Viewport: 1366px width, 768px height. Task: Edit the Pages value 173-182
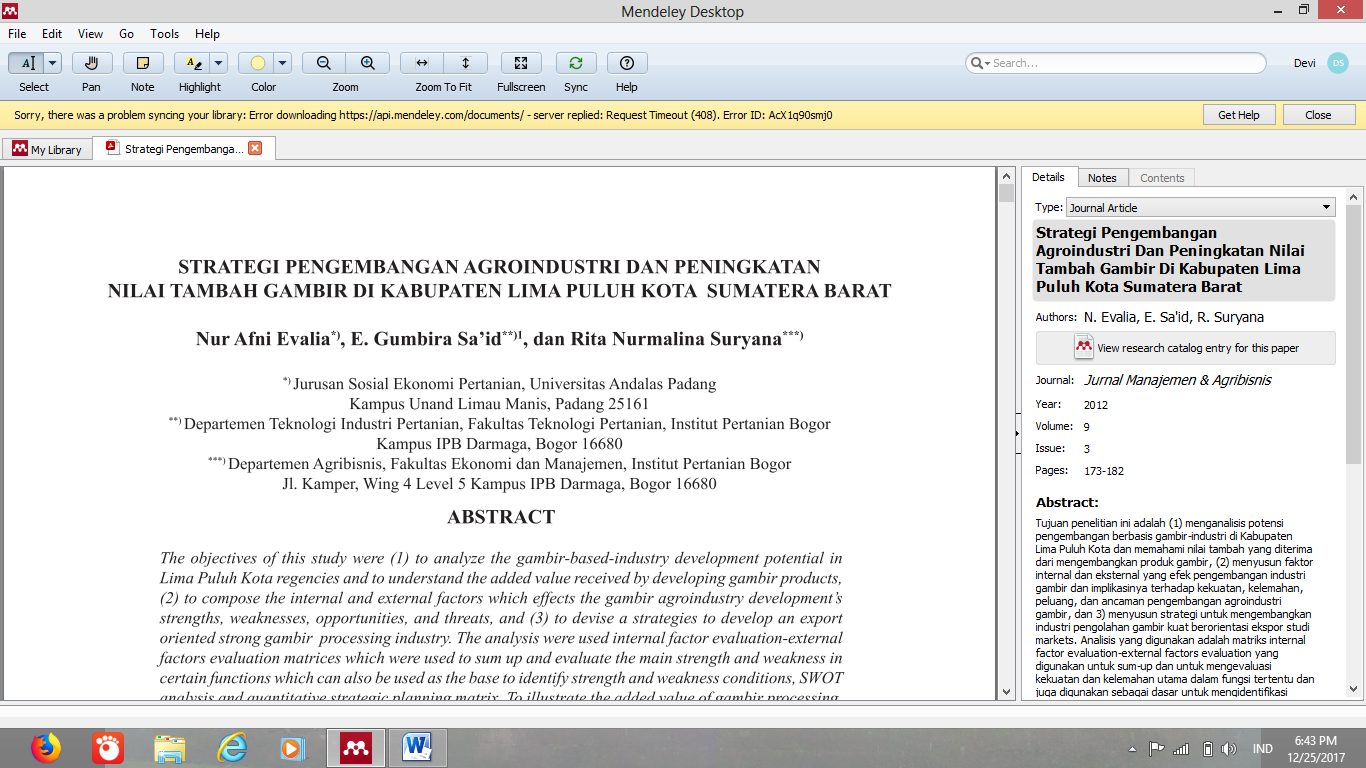pos(1104,471)
